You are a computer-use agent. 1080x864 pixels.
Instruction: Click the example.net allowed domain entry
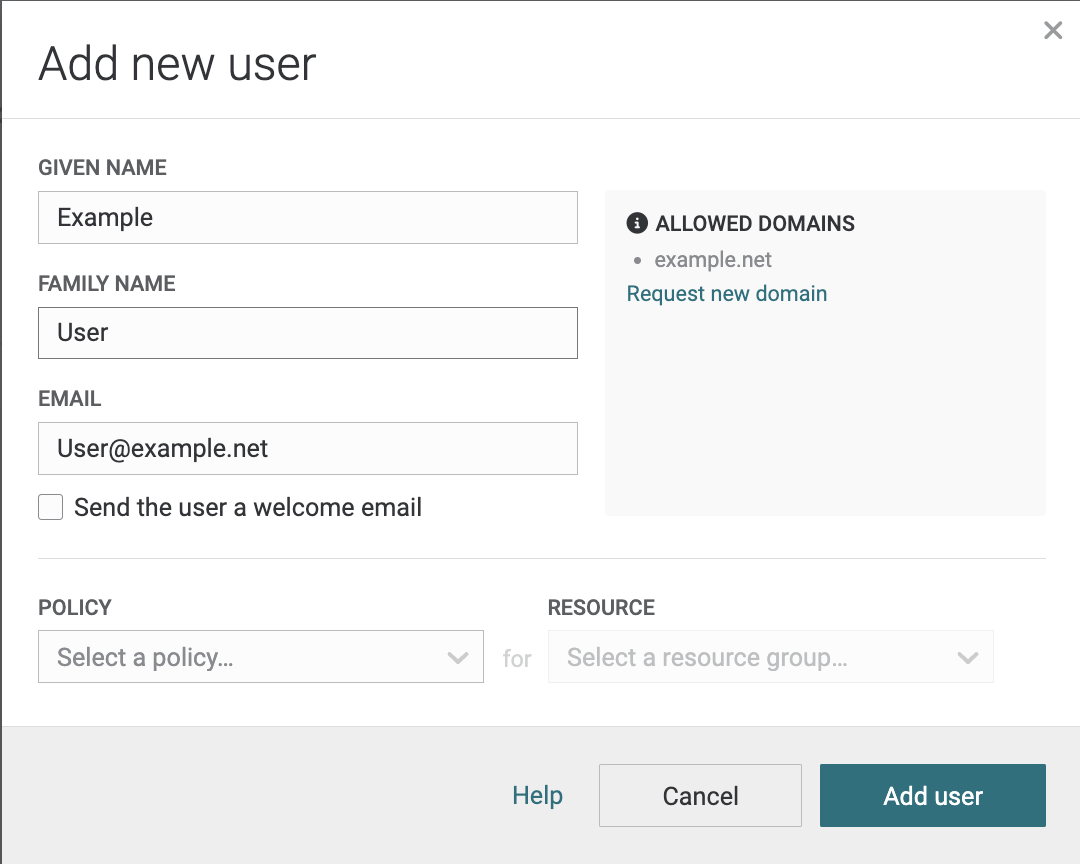[712, 260]
